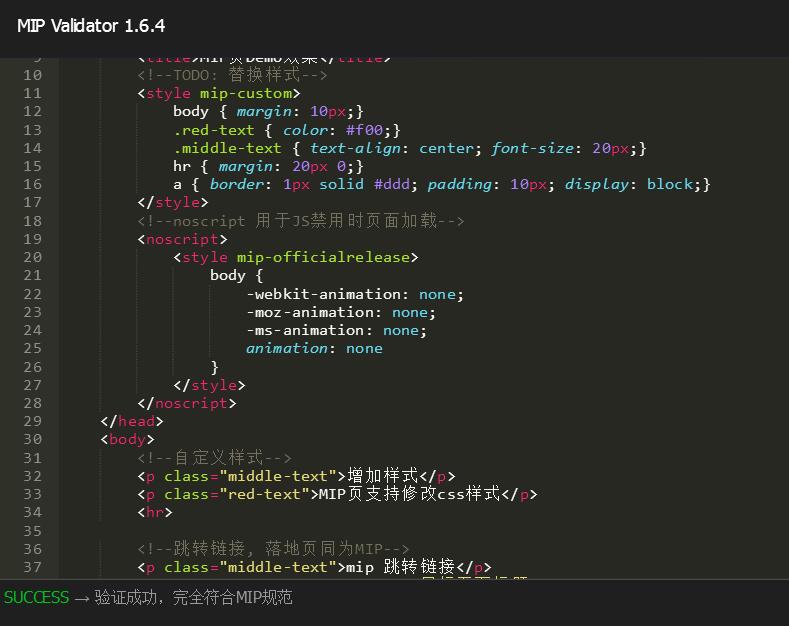Click the TODO comment on line 10

pos(232,75)
